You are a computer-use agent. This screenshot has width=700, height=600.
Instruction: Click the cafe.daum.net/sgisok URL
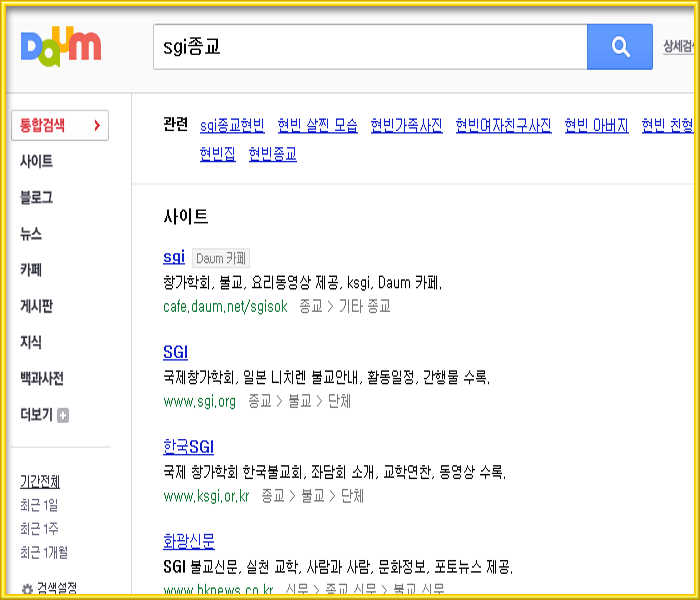pyautogui.click(x=225, y=306)
